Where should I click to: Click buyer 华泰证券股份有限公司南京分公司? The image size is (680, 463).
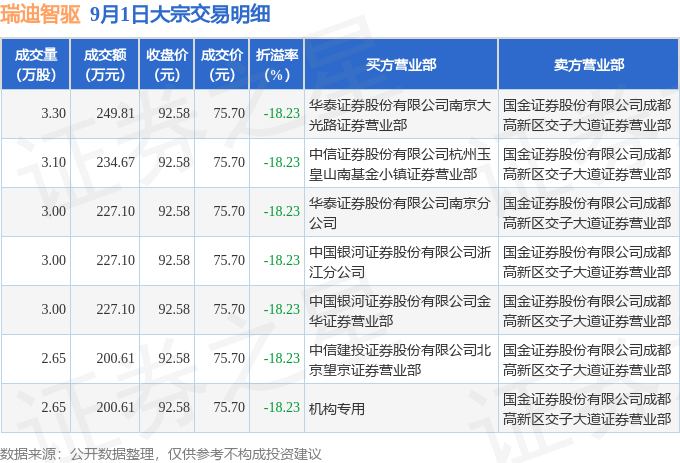coord(399,213)
